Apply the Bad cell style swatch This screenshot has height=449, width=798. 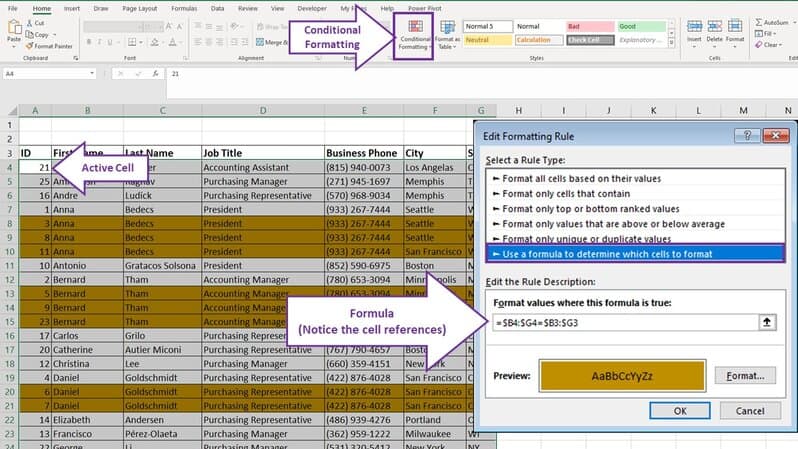click(590, 26)
